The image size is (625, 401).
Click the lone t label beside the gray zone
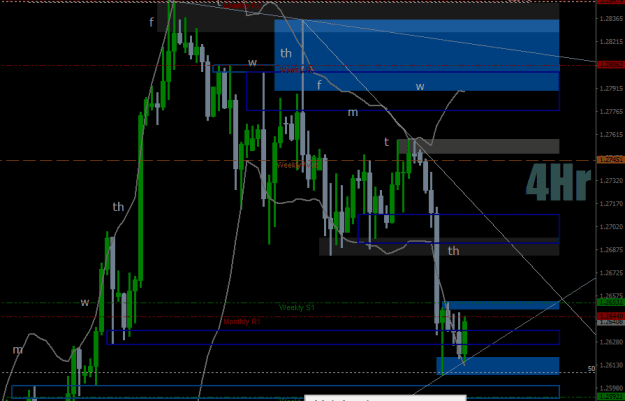coord(386,142)
